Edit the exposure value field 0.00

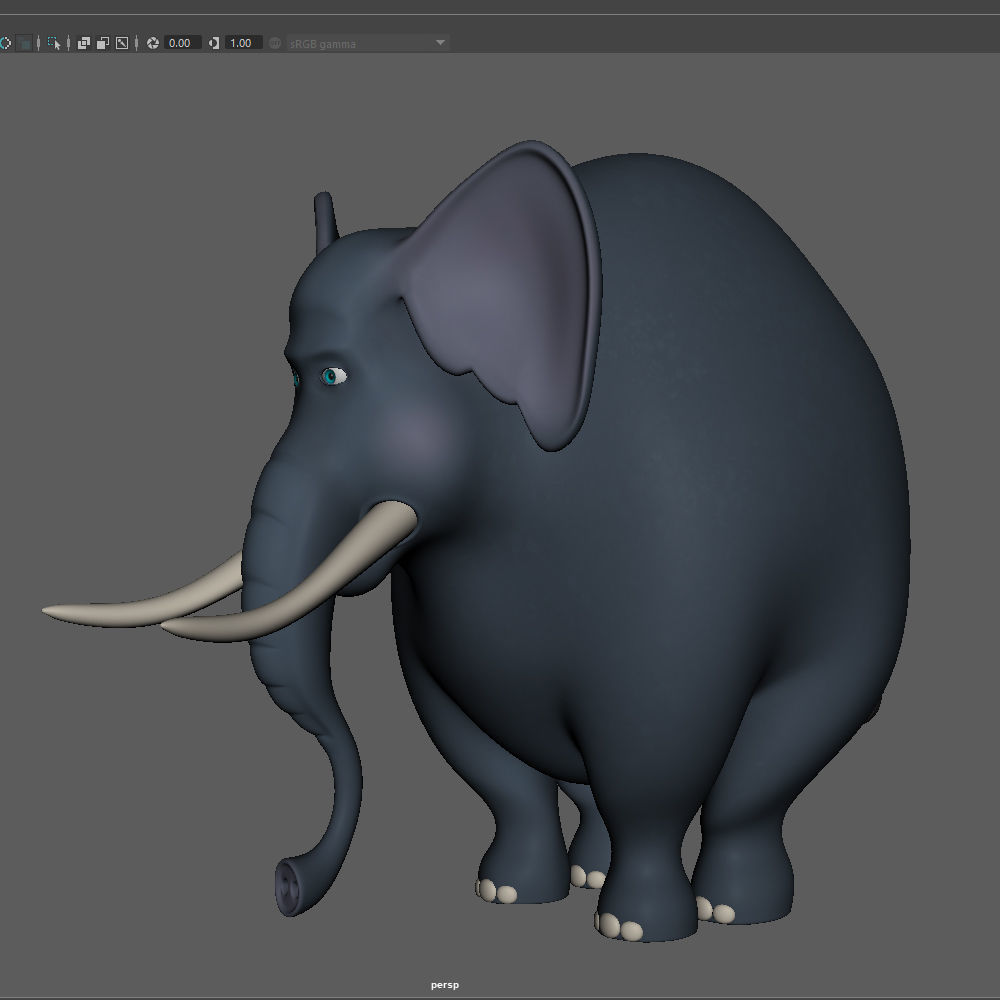pyautogui.click(x=183, y=43)
